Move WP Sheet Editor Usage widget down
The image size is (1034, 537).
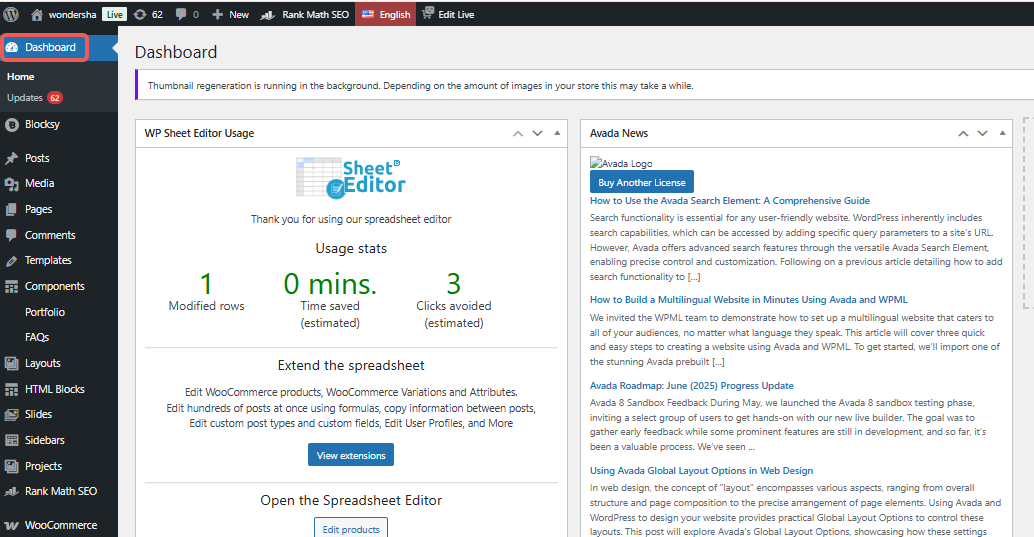(x=537, y=133)
